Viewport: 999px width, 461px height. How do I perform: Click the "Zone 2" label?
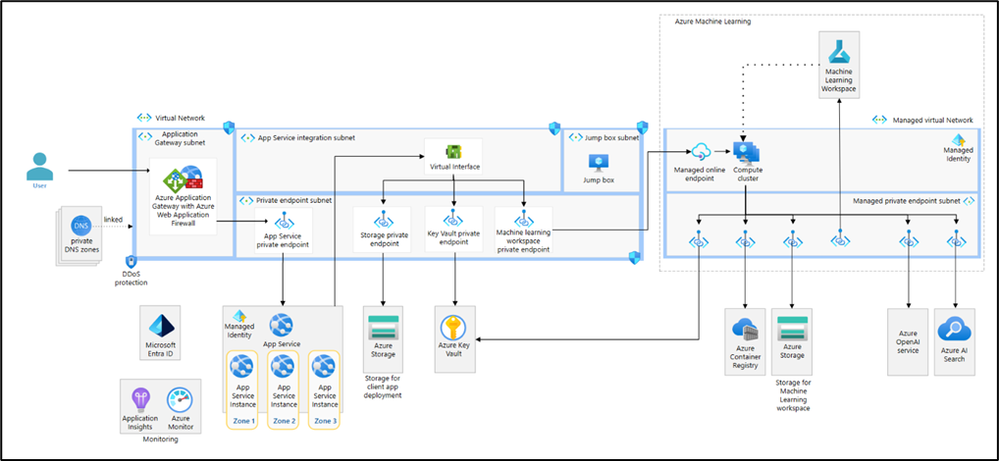(x=284, y=421)
